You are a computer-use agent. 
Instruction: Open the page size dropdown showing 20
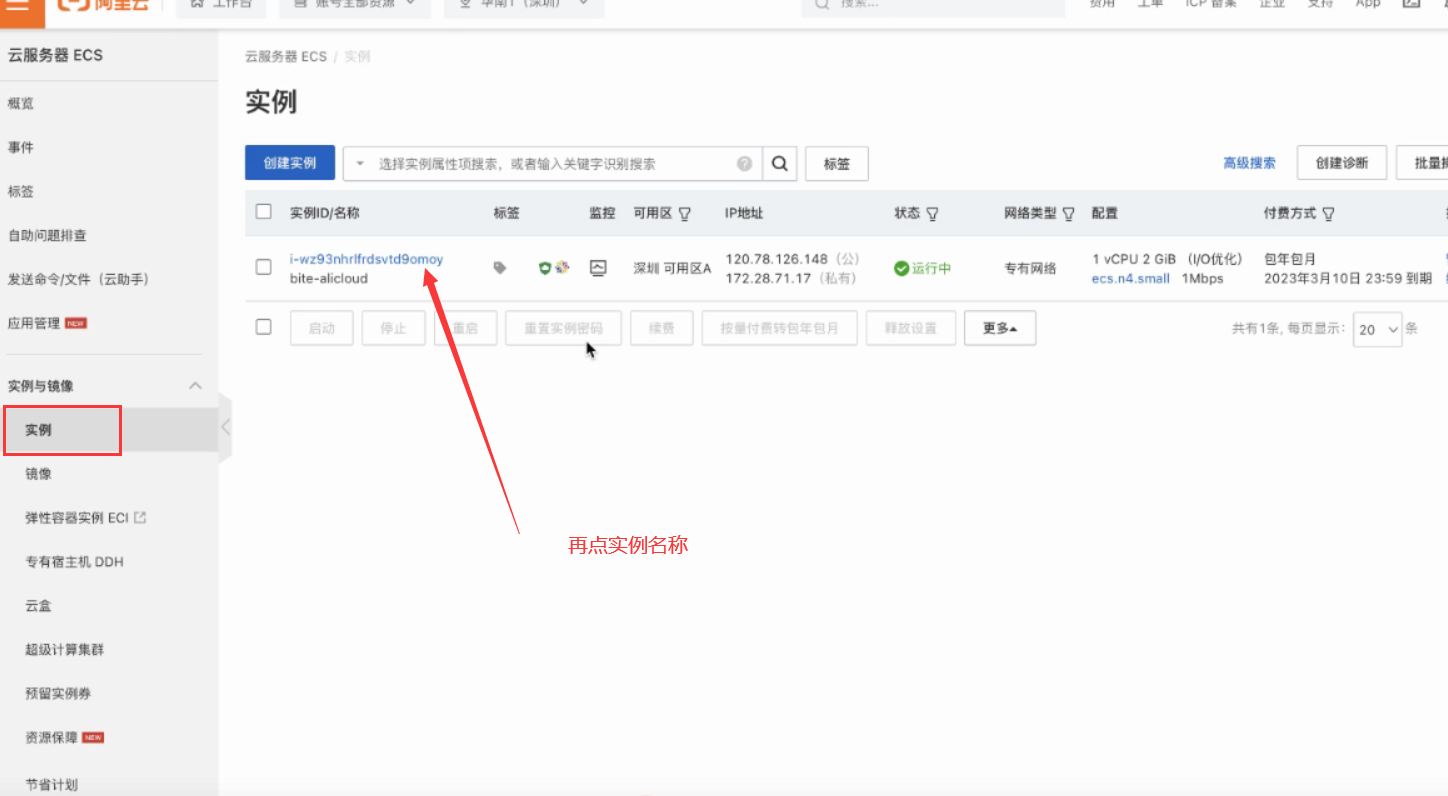pos(1378,329)
